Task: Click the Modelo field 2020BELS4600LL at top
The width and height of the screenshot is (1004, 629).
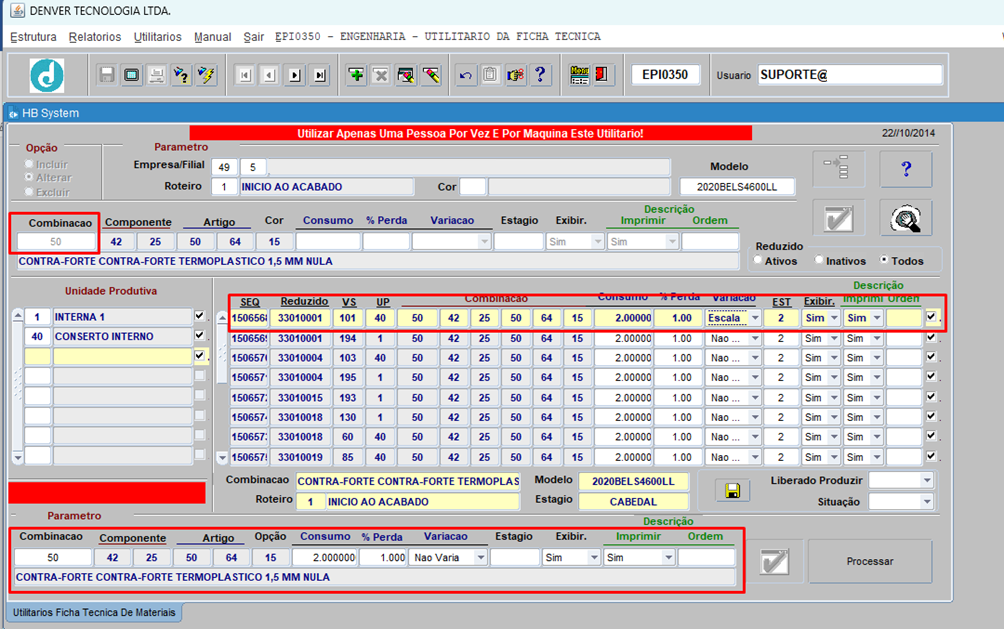Action: [x=737, y=187]
